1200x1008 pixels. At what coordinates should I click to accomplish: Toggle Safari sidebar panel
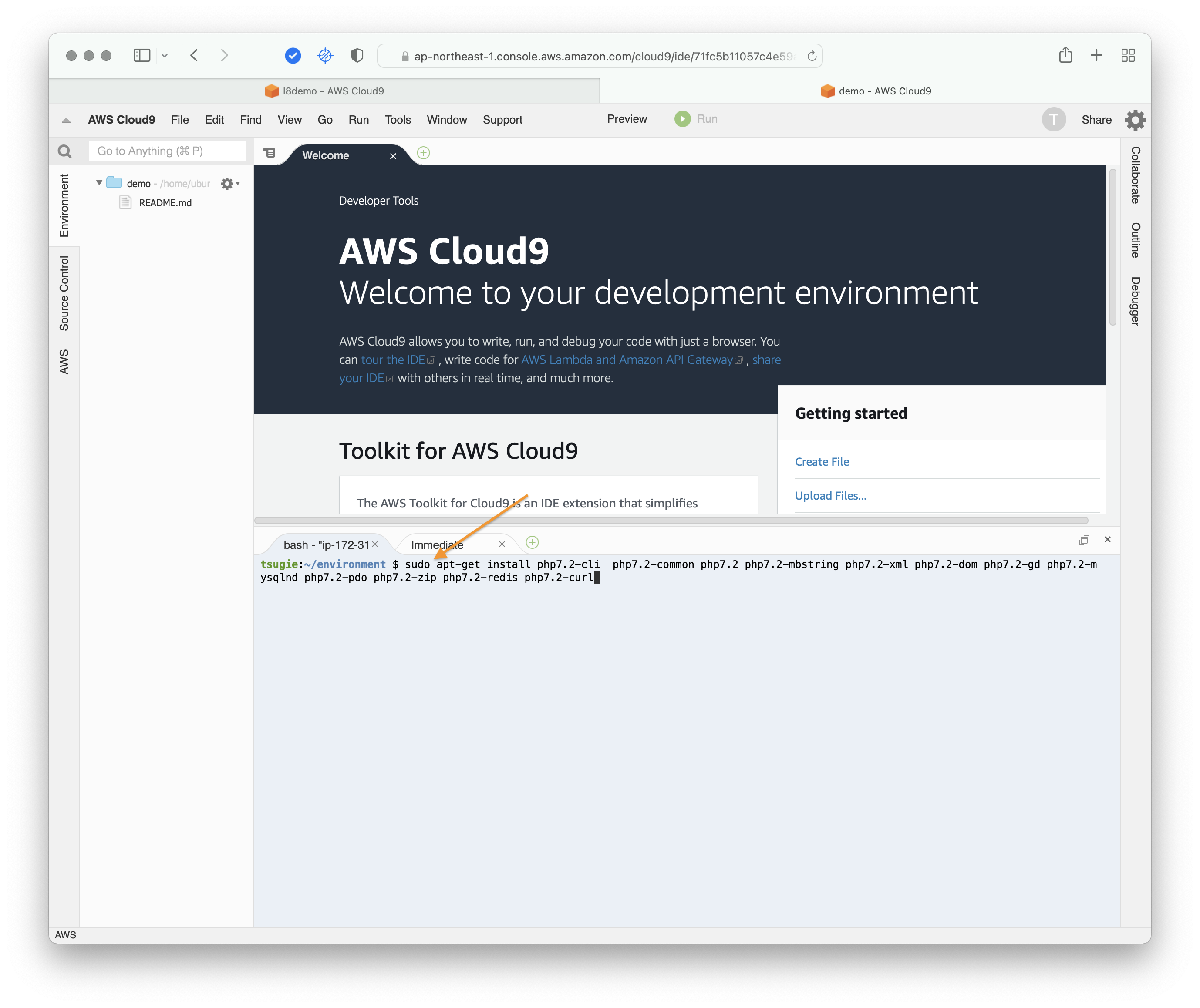pos(142,55)
